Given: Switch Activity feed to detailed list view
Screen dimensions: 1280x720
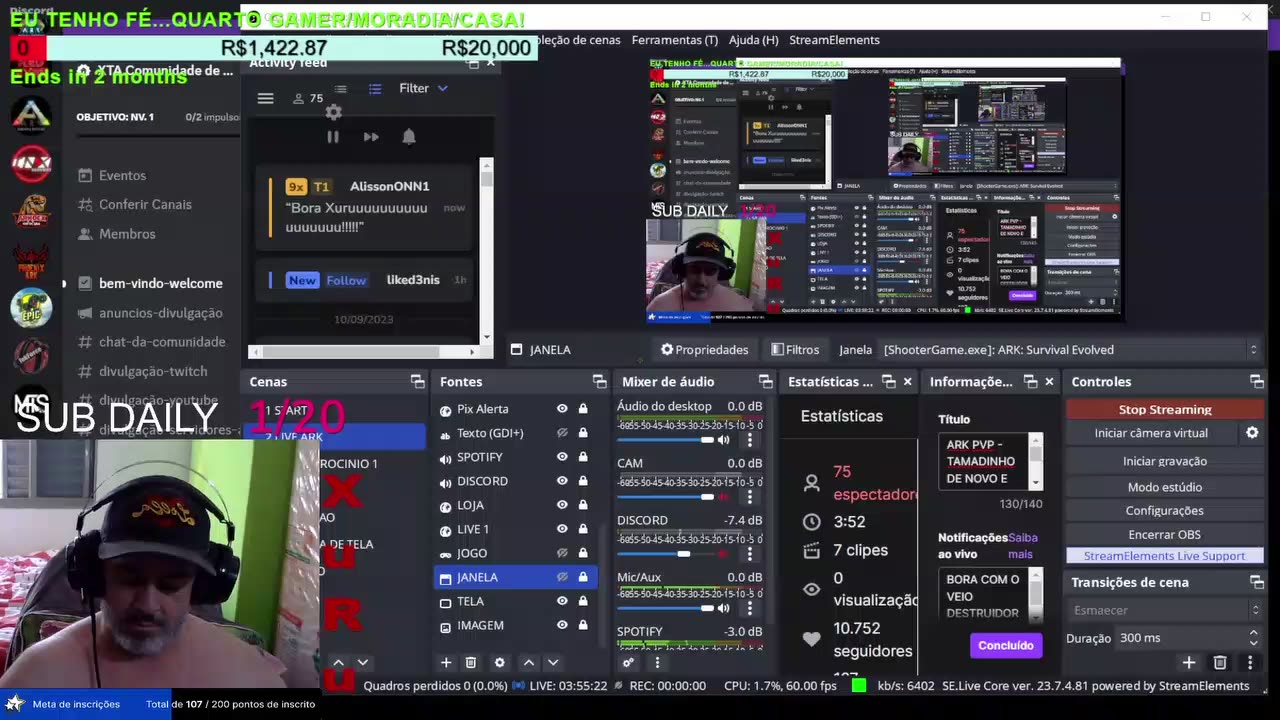Looking at the screenshot, I should pos(375,89).
